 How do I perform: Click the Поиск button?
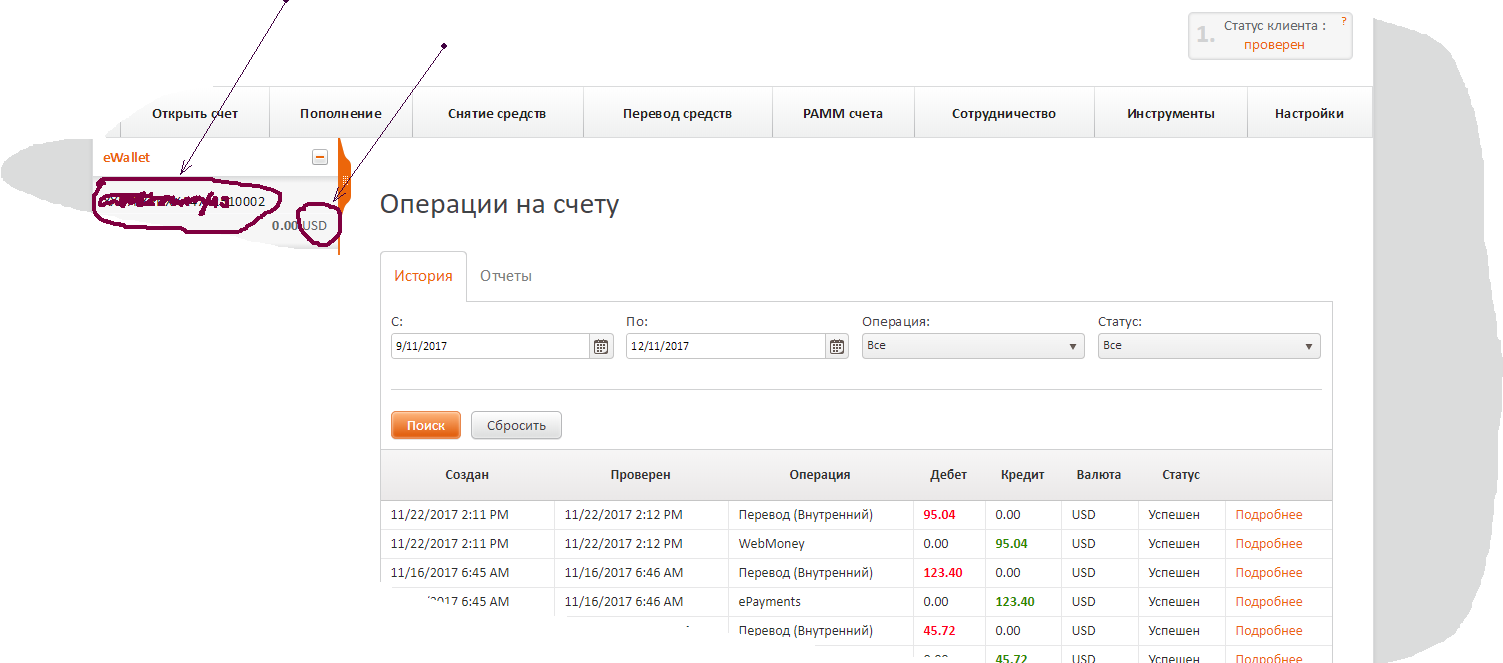point(425,425)
